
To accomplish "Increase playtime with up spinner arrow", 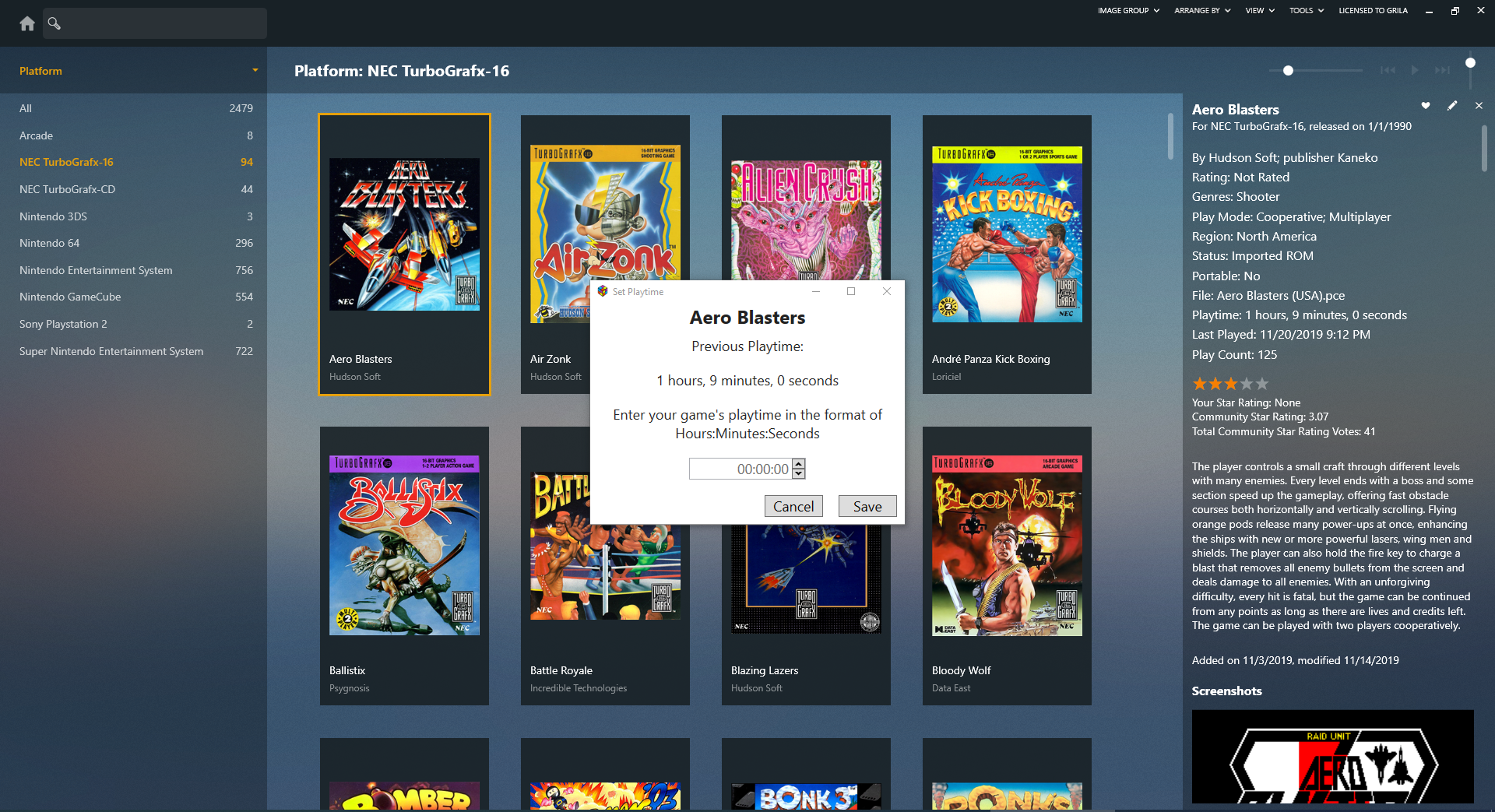I will click(799, 464).
